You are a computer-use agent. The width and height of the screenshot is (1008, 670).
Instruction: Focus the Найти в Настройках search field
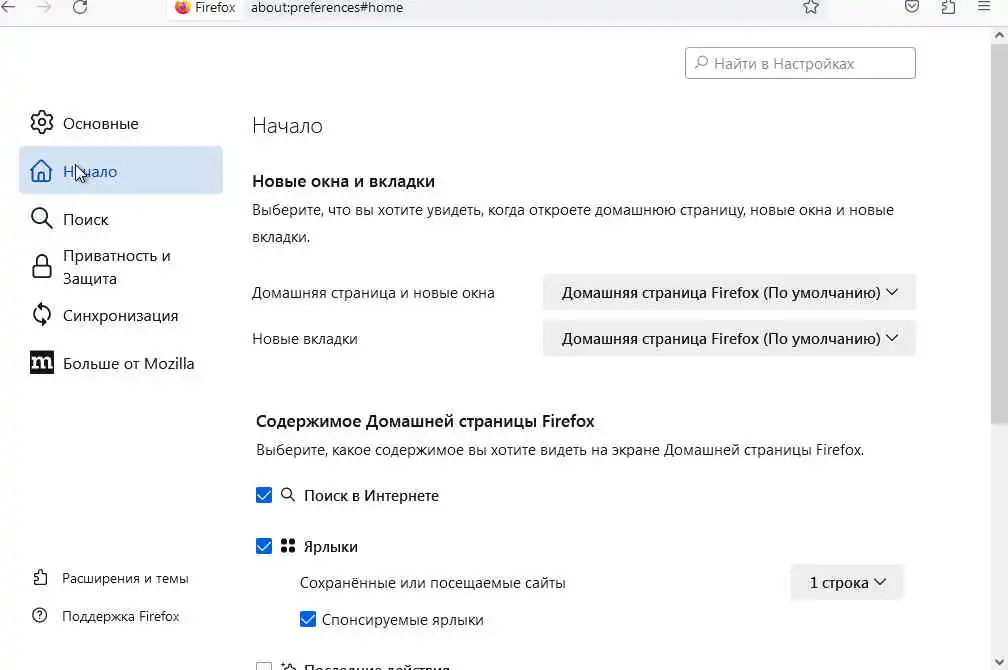[x=800, y=63]
